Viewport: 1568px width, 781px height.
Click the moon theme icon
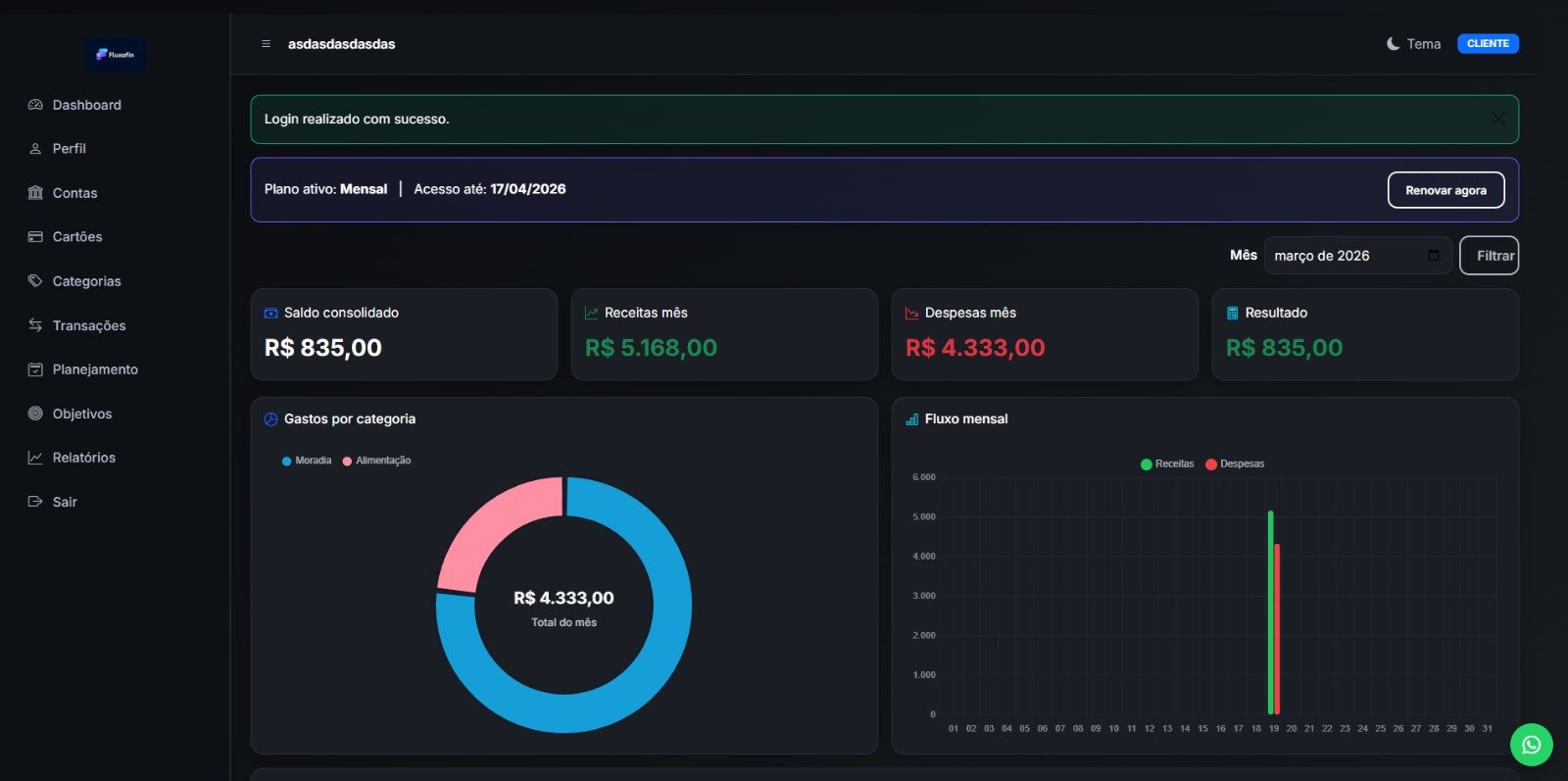[1393, 44]
